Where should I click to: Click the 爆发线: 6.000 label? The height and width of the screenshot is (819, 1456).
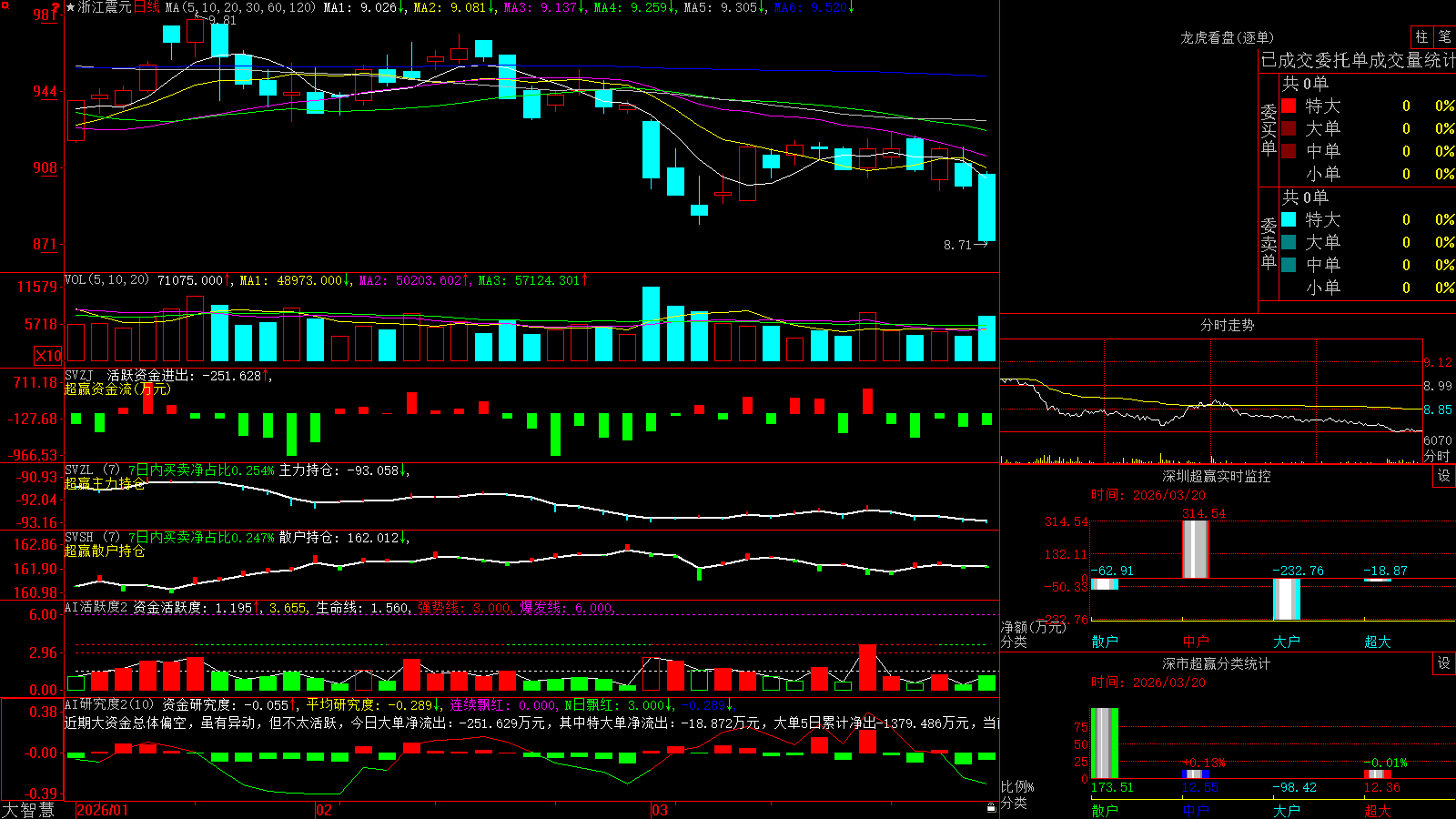pos(568,607)
